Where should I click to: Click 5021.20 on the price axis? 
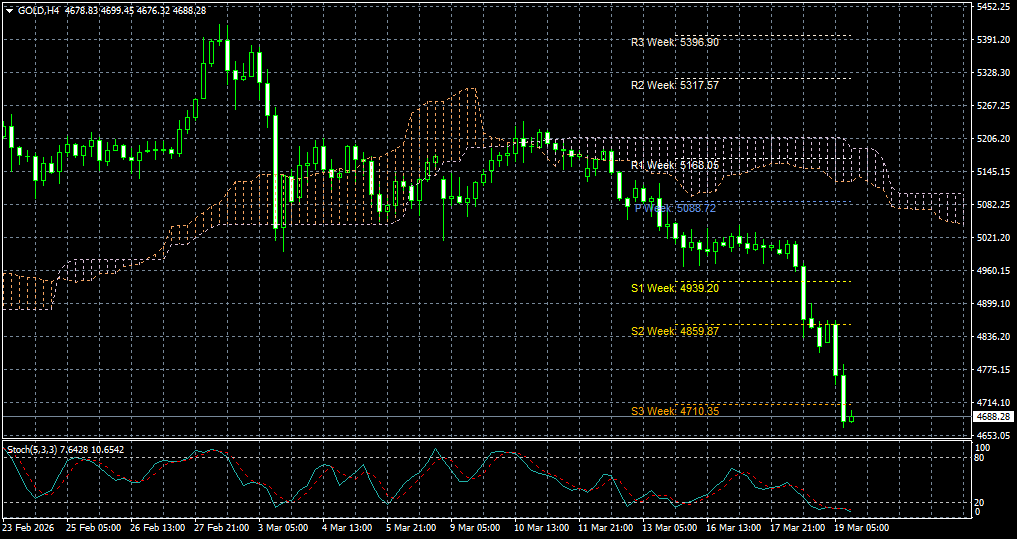click(994, 238)
